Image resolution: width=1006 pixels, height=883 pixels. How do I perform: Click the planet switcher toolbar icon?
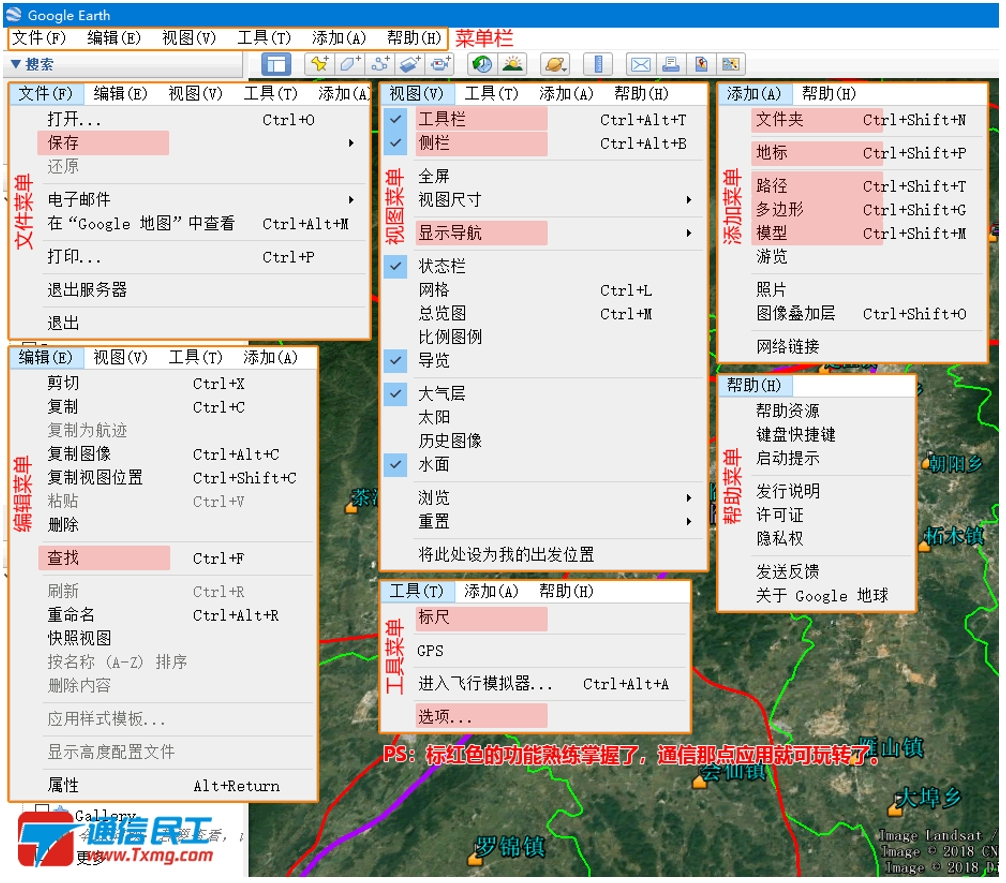pyautogui.click(x=555, y=64)
